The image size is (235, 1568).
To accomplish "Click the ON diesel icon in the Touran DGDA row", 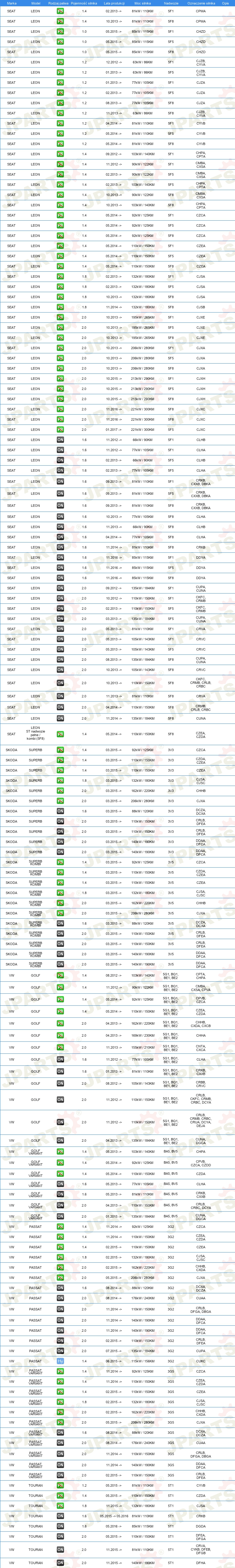I will tap(60, 1526).
